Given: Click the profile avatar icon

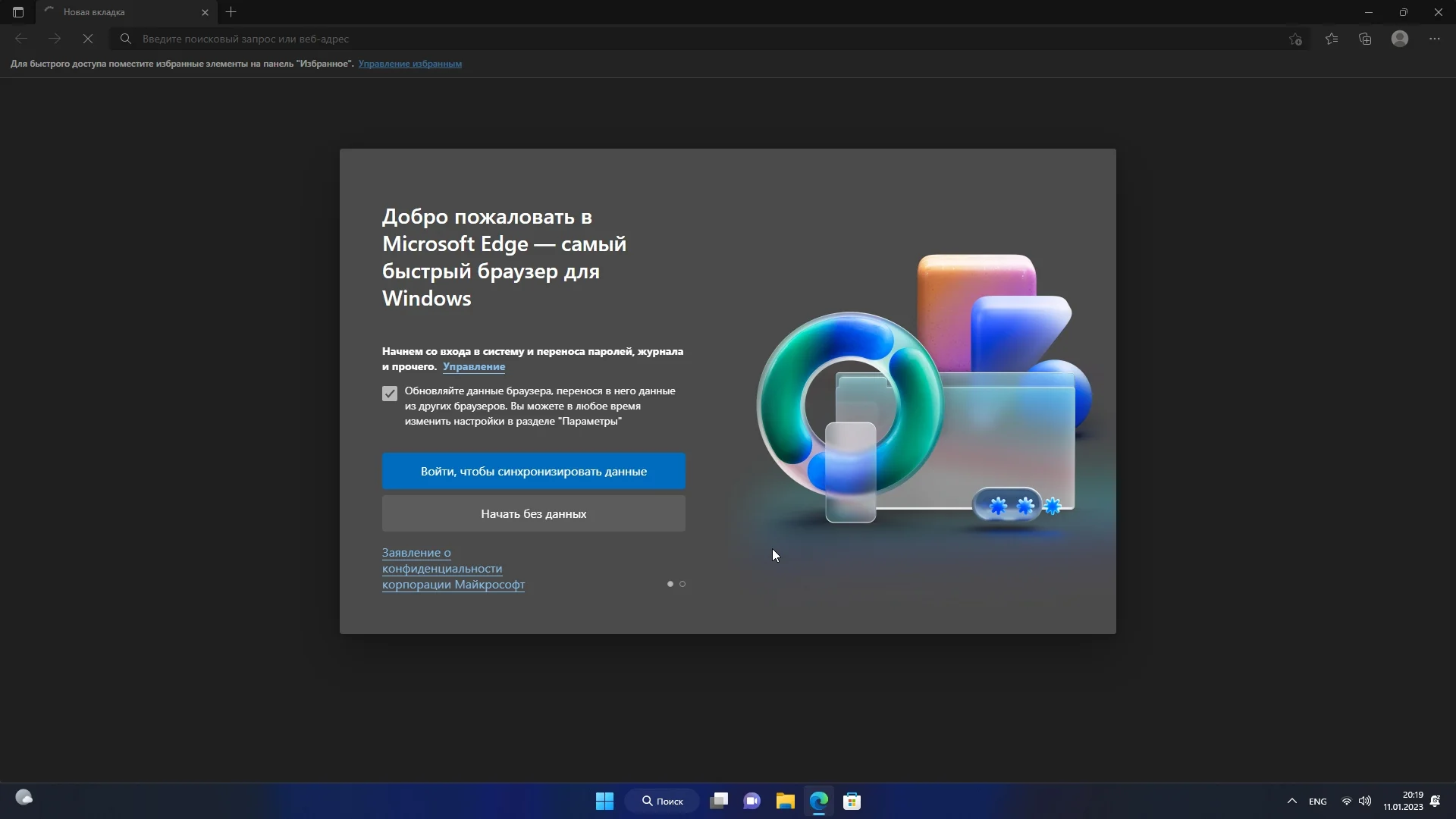Looking at the screenshot, I should tap(1400, 39).
